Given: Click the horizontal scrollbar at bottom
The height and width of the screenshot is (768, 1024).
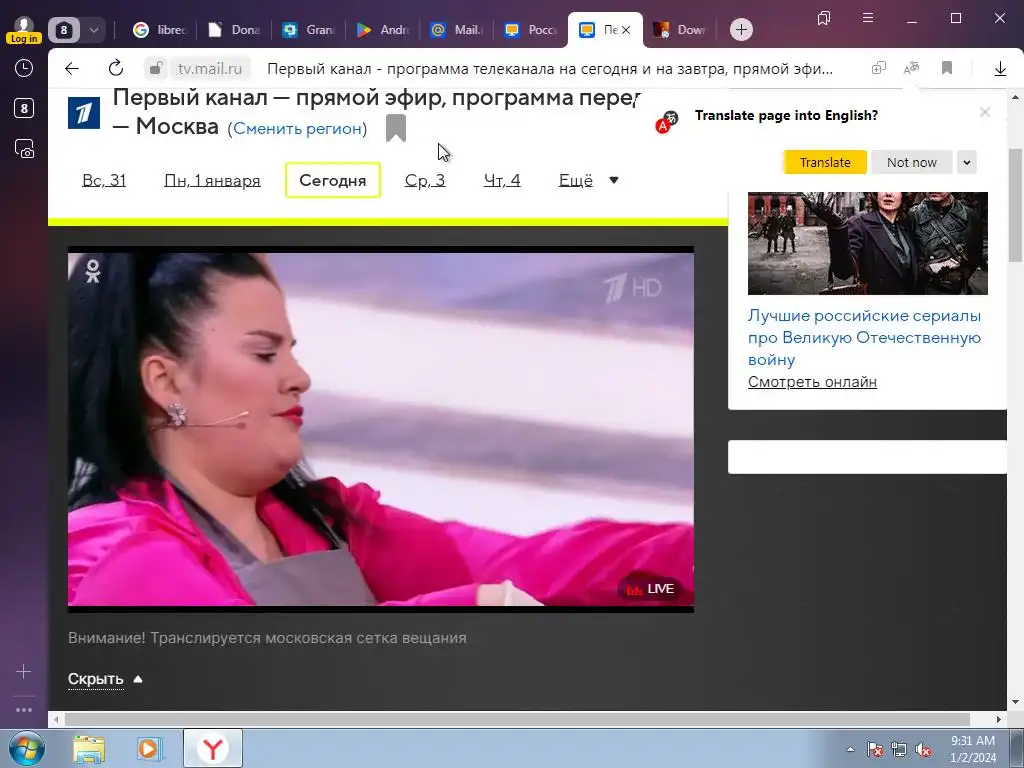Looking at the screenshot, I should click(x=517, y=719).
